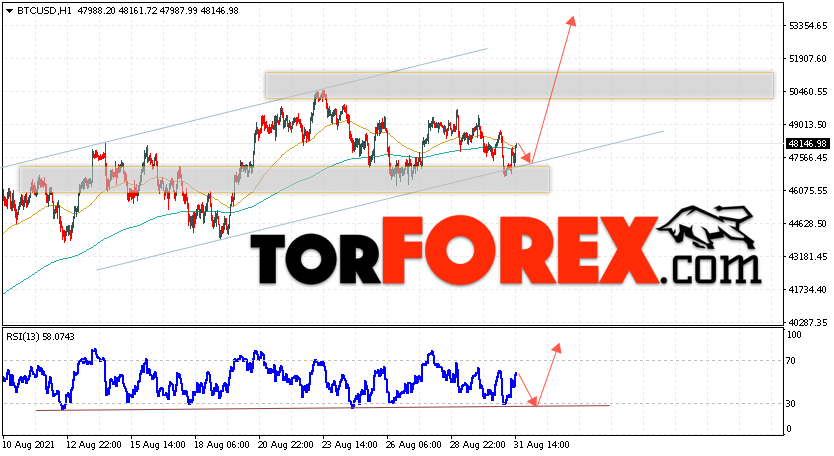Viewport: 834px width, 456px height.
Task: Click the current price tag 48146.98
Action: (807, 144)
